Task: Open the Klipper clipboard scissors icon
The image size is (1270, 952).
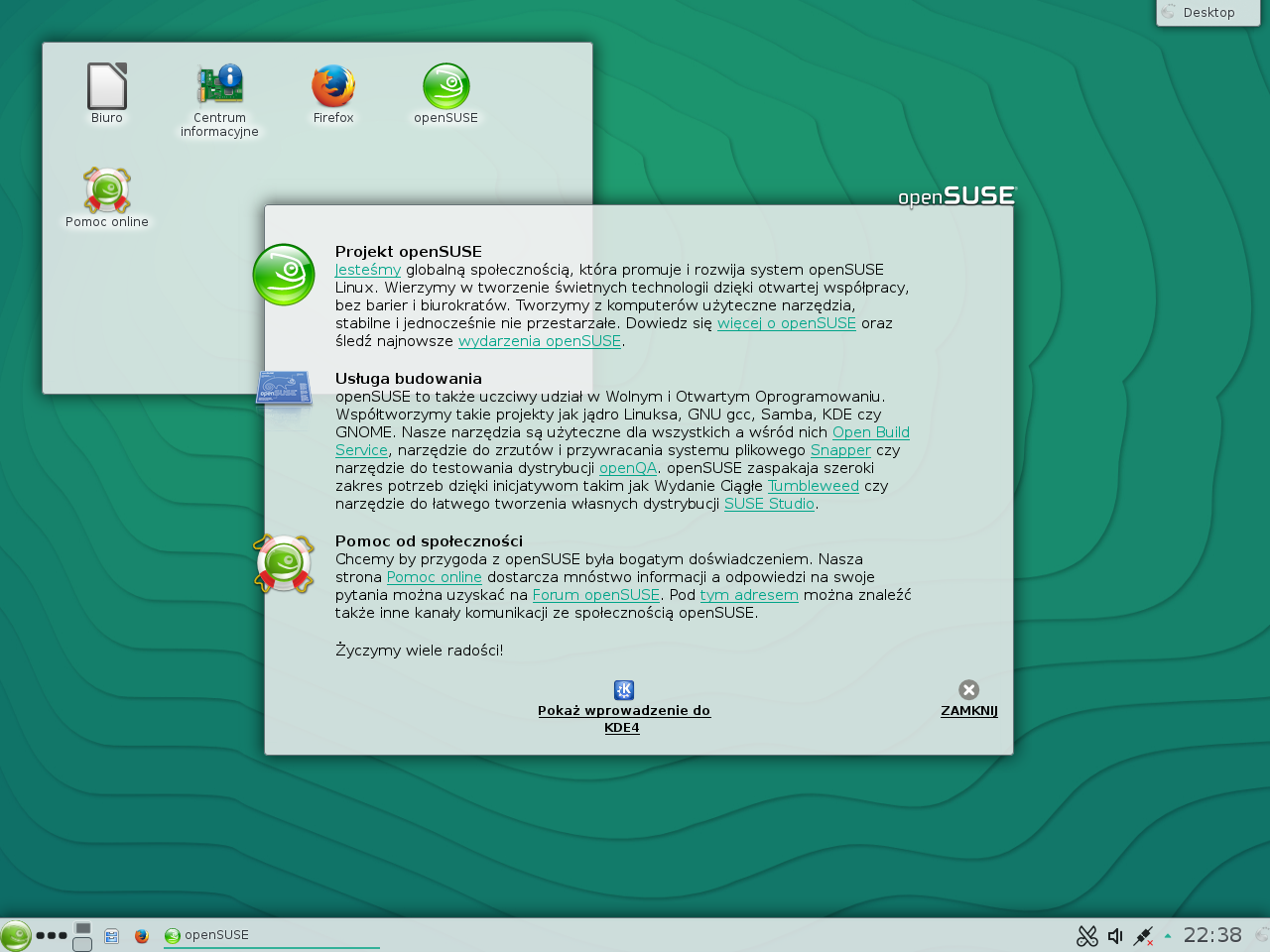Action: pyautogui.click(x=1087, y=935)
